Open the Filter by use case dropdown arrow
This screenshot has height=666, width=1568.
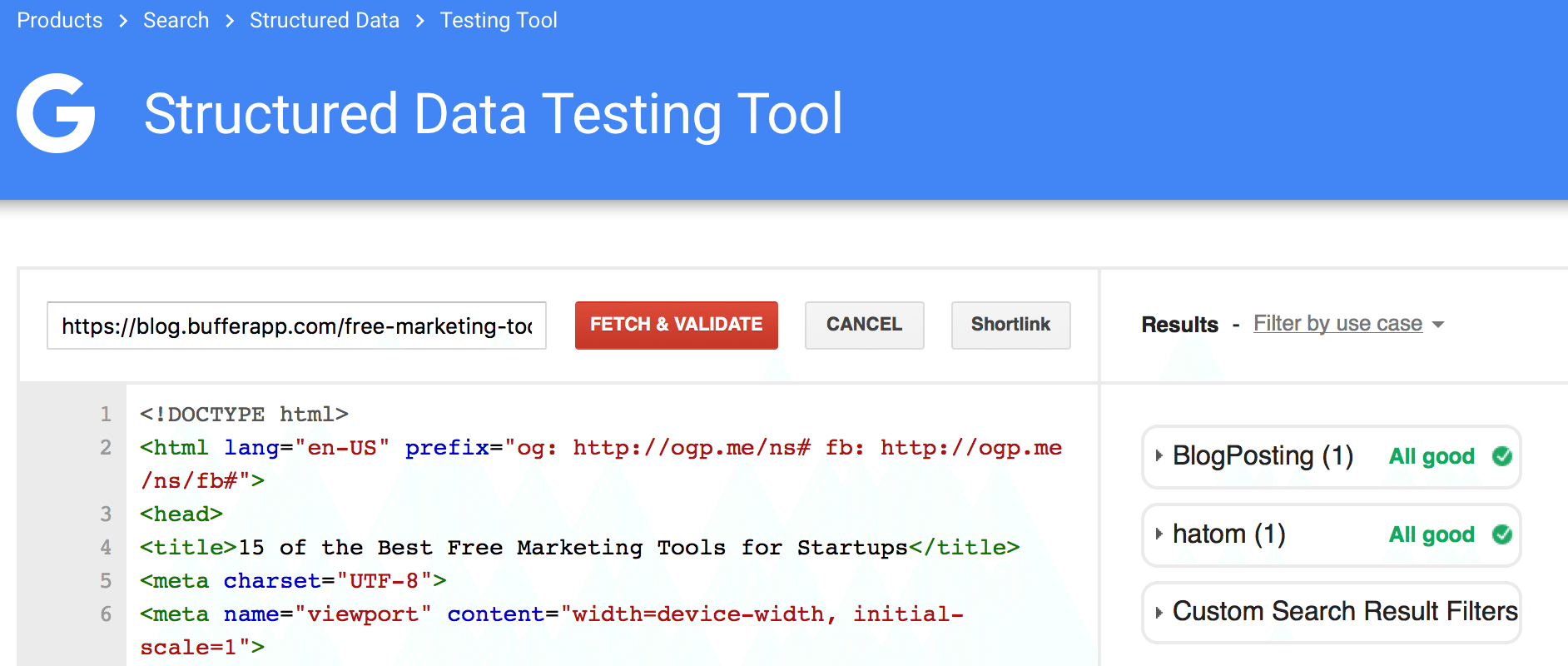(x=1438, y=325)
